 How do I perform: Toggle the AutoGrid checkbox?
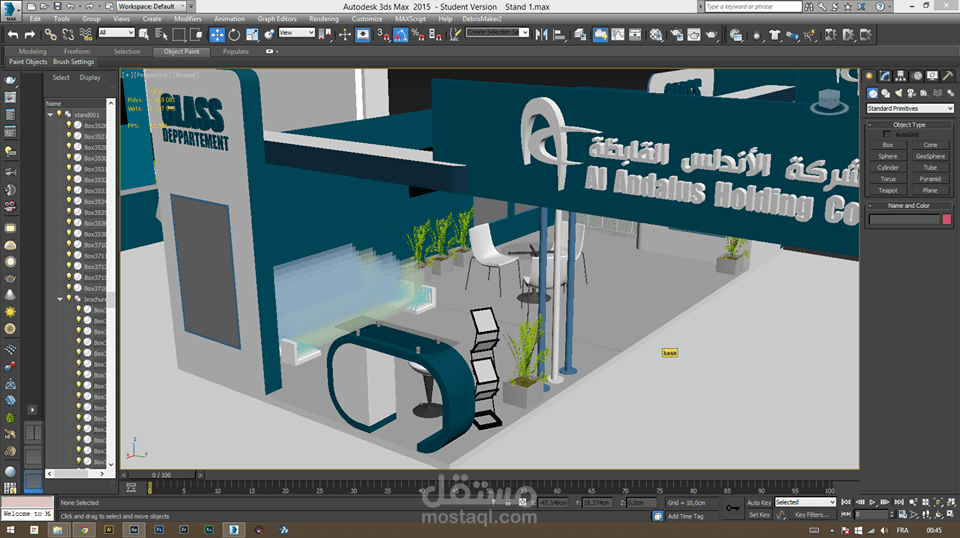tap(887, 134)
